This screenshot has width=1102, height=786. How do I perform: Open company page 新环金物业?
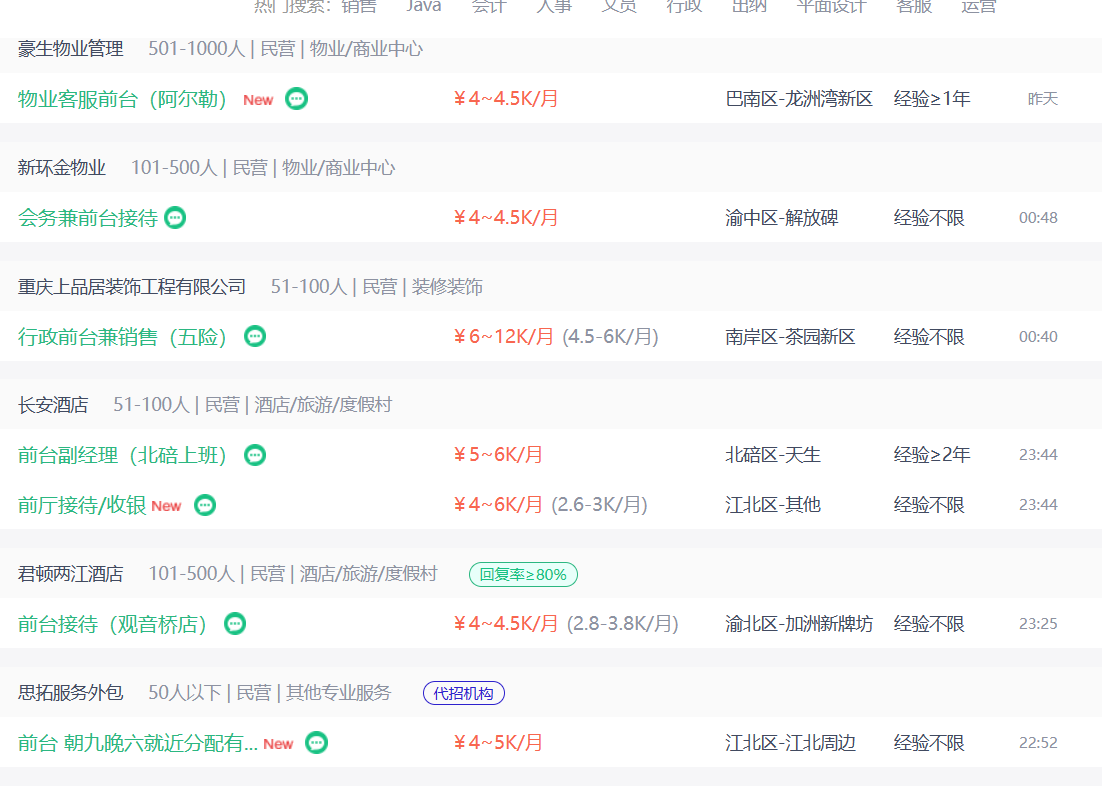pos(62,168)
